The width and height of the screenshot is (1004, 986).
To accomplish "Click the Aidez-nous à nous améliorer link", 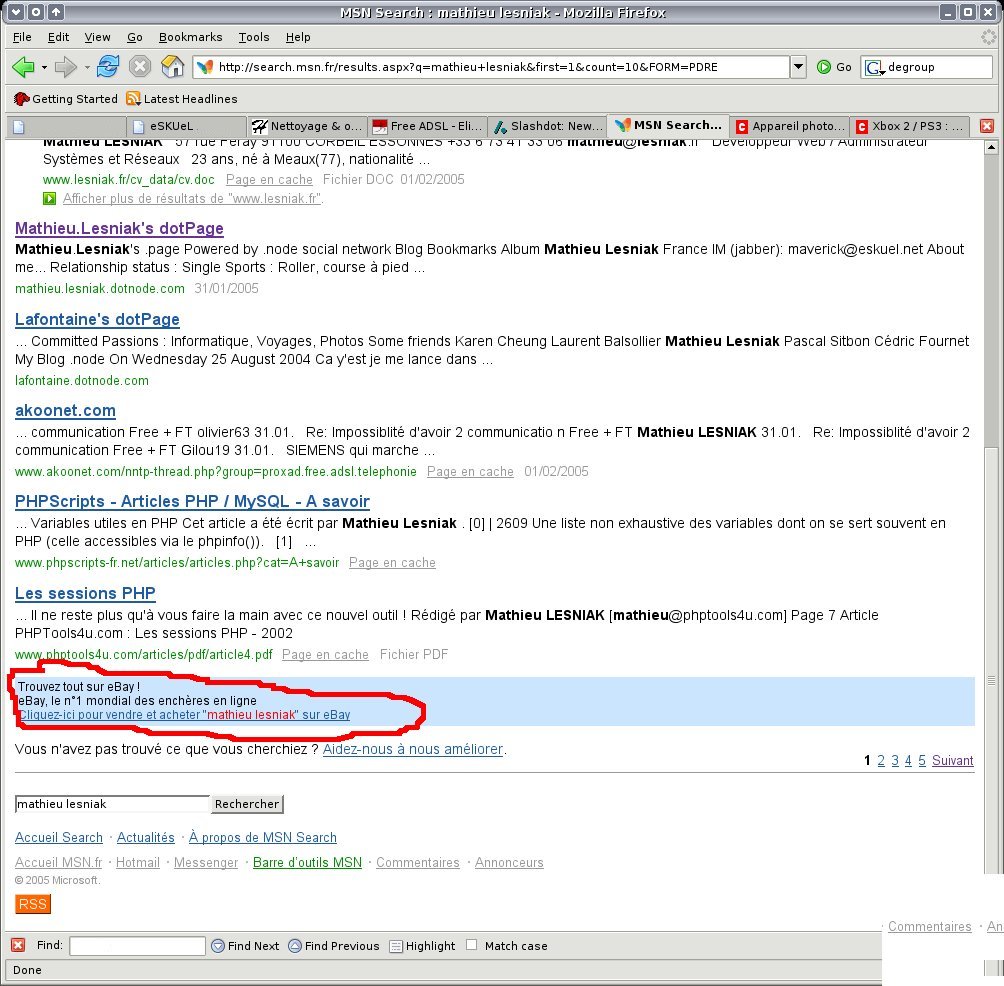I will pos(413,749).
